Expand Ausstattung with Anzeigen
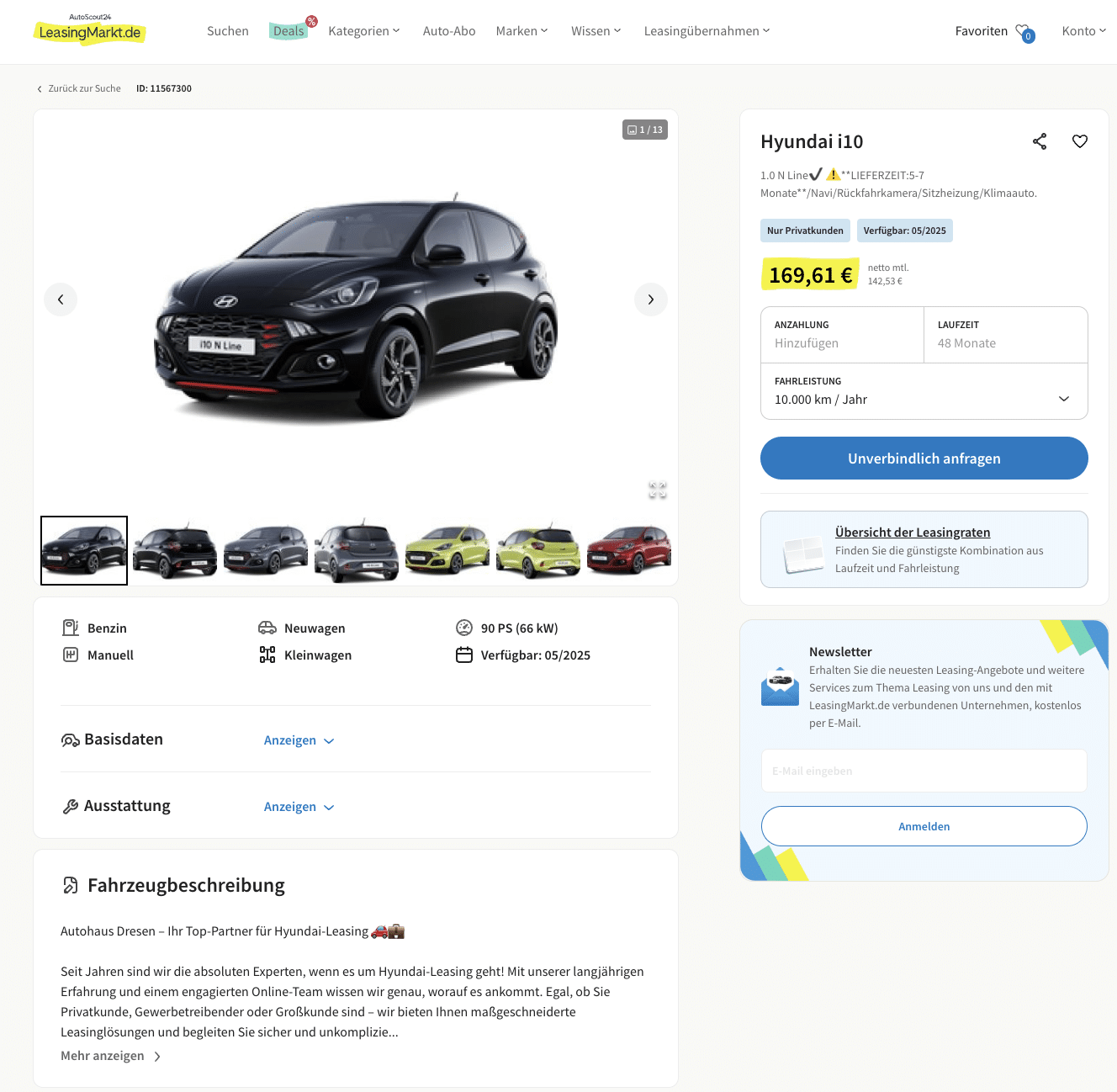Image resolution: width=1117 pixels, height=1092 pixels. [x=299, y=807]
